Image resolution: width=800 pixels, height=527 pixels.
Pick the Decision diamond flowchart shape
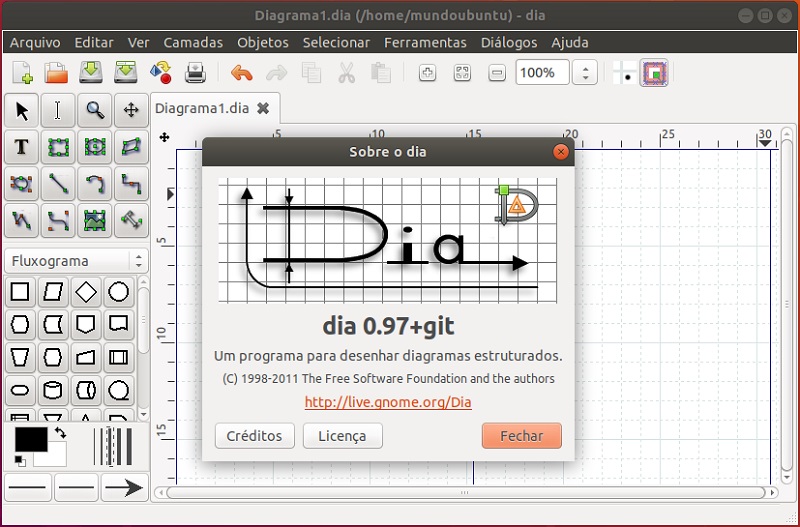pyautogui.click(x=86, y=292)
